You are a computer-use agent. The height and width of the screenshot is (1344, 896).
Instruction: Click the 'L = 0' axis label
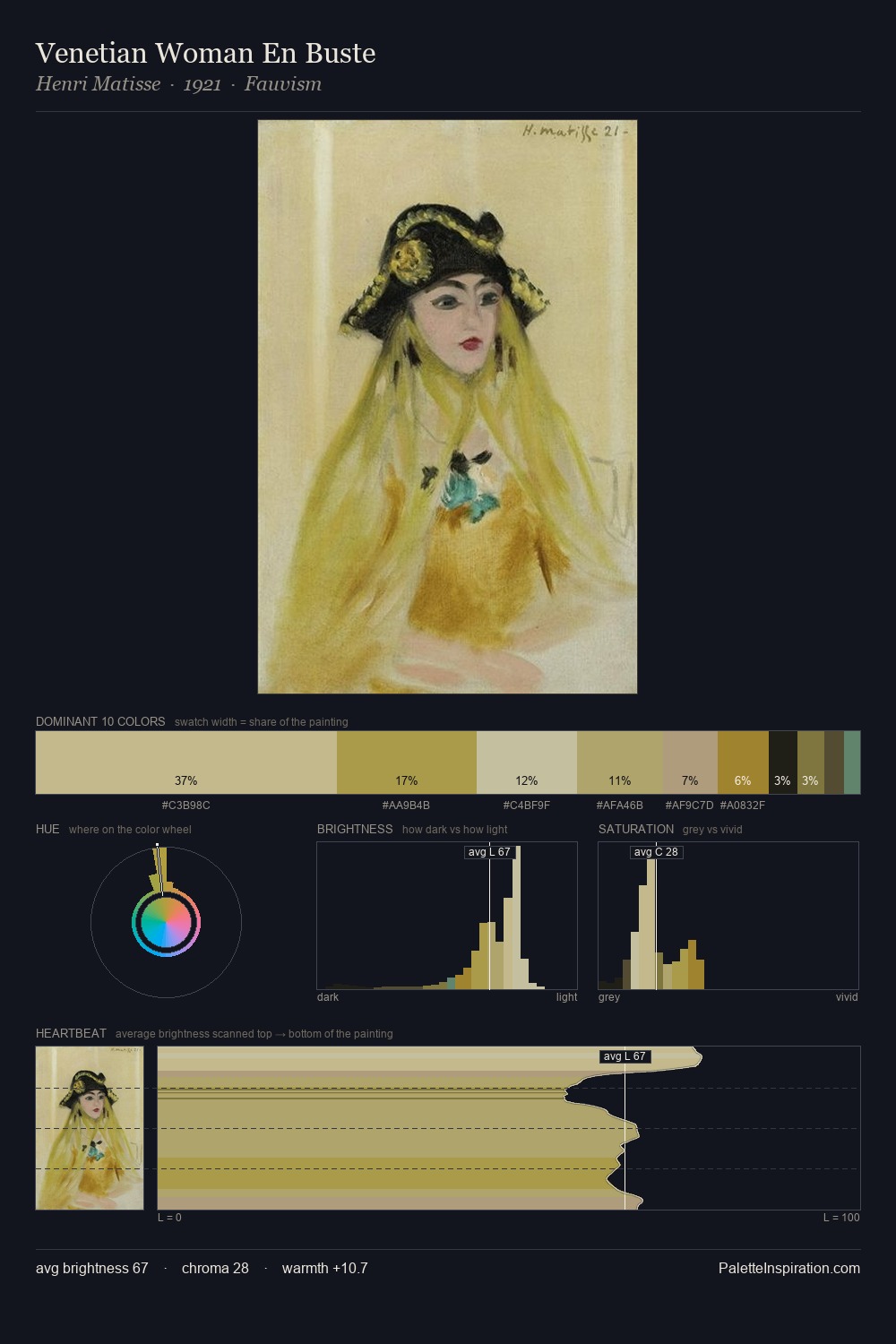click(169, 1218)
